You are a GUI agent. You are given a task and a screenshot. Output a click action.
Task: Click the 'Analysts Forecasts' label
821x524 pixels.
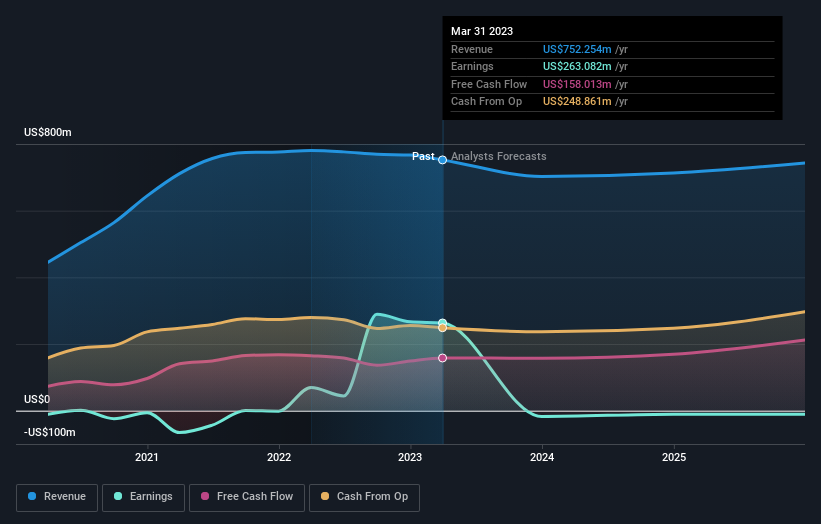[498, 156]
